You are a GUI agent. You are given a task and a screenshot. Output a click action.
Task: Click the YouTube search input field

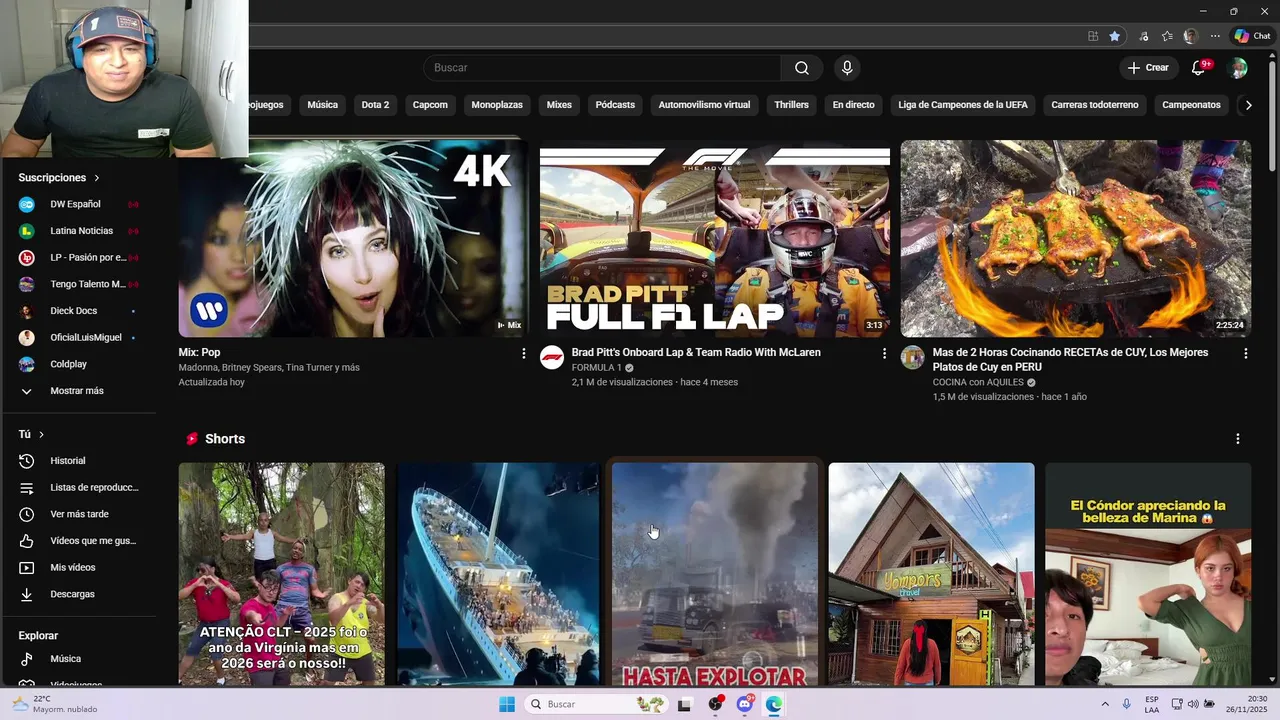pos(602,68)
